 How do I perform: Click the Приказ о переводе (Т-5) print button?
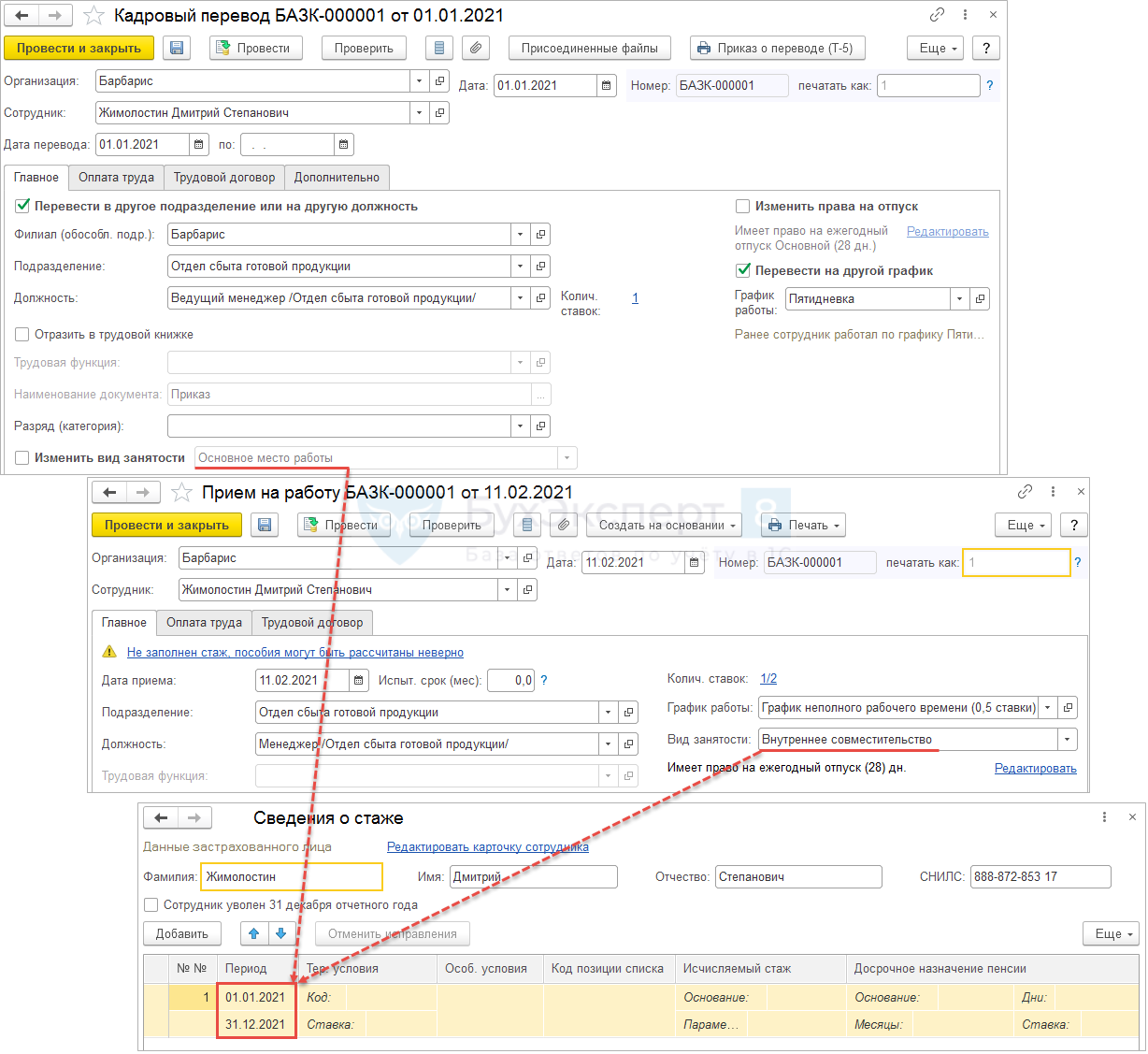coord(778,48)
